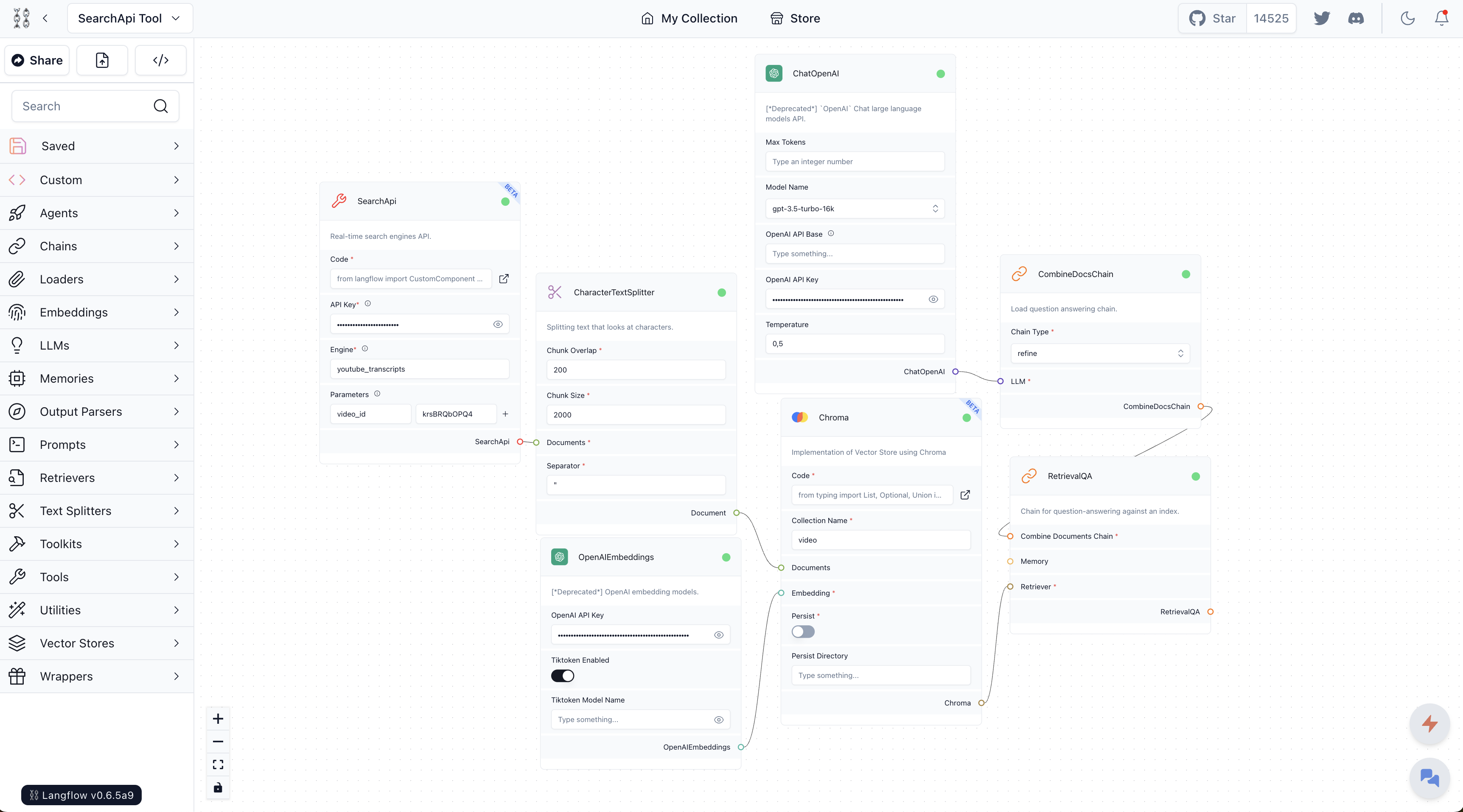This screenshot has height=812, width=1463.
Task: Open the Store page
Action: (795, 18)
